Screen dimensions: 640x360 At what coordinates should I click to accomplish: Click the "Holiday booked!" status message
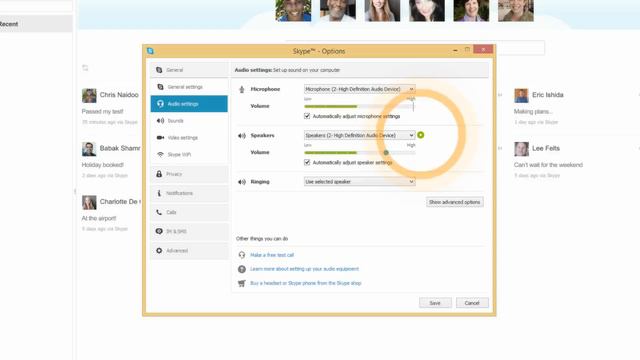[102, 165]
